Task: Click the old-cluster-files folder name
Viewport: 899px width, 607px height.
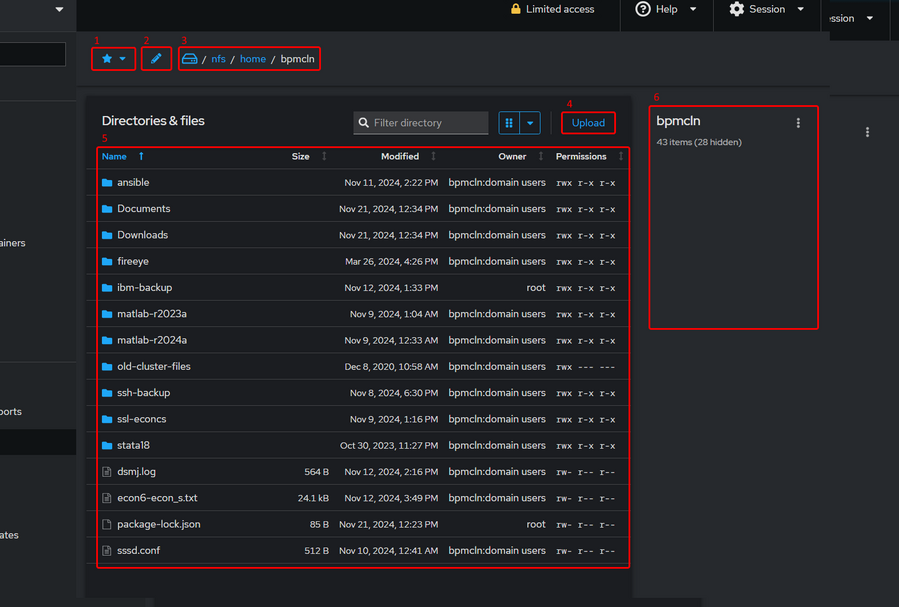Action: tap(154, 366)
